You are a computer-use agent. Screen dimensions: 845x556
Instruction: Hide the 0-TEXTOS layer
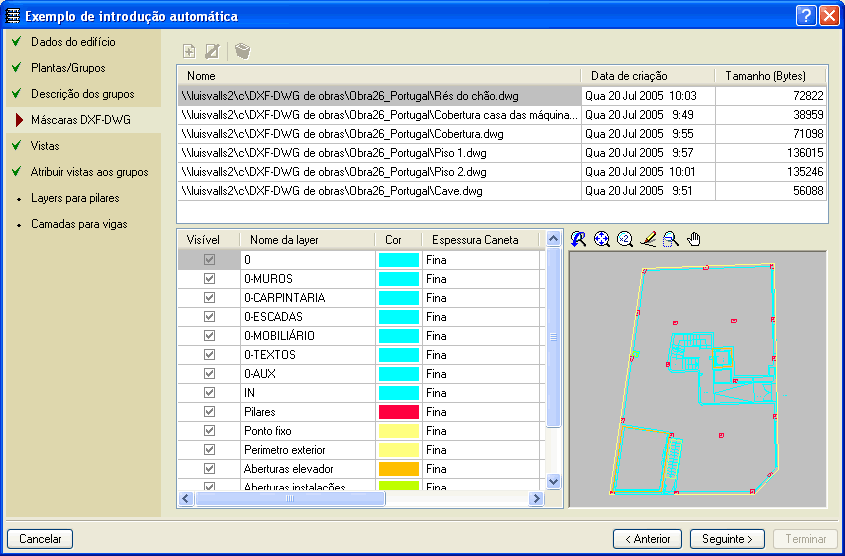point(209,355)
